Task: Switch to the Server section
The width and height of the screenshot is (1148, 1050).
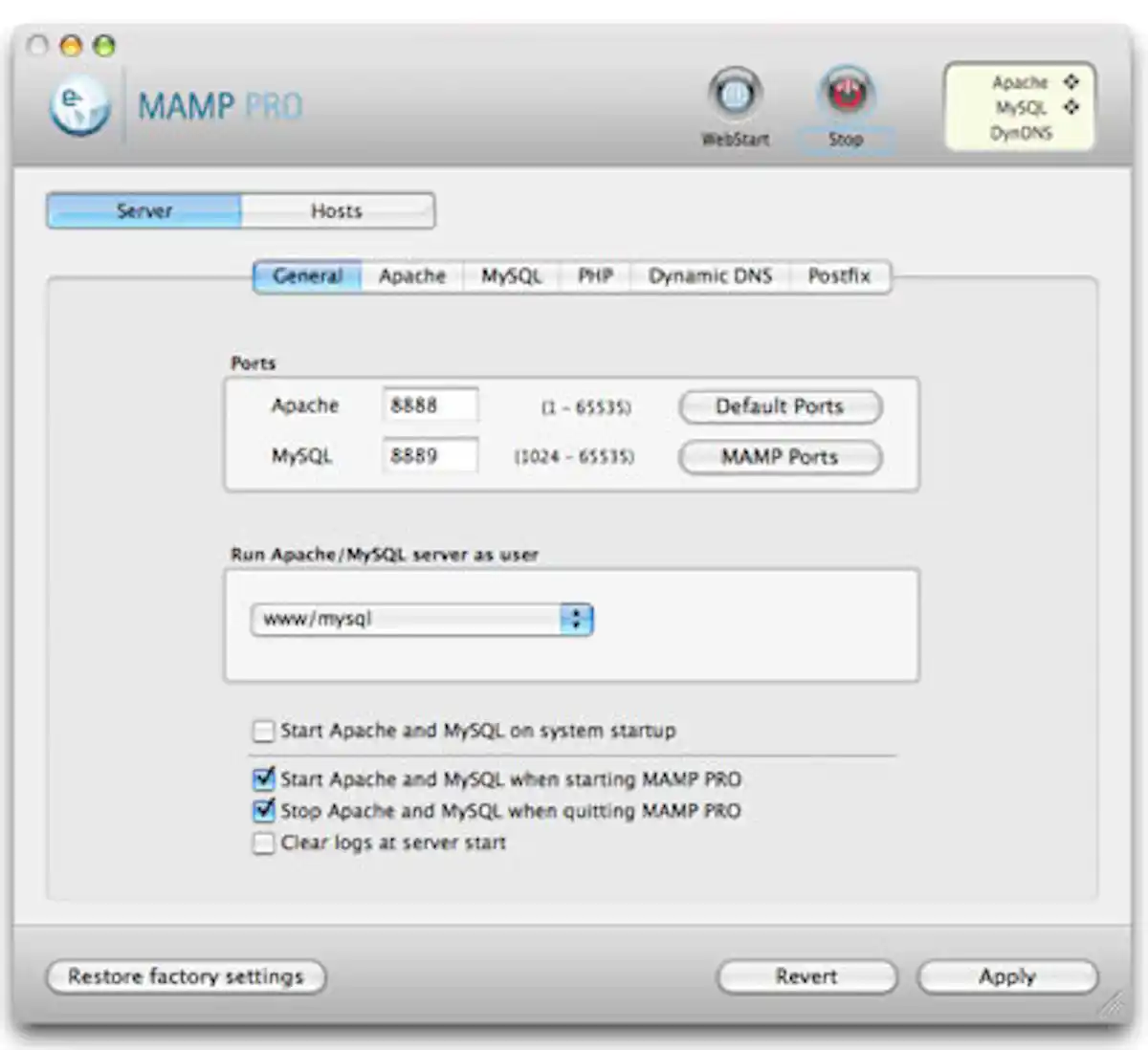Action: (x=143, y=210)
